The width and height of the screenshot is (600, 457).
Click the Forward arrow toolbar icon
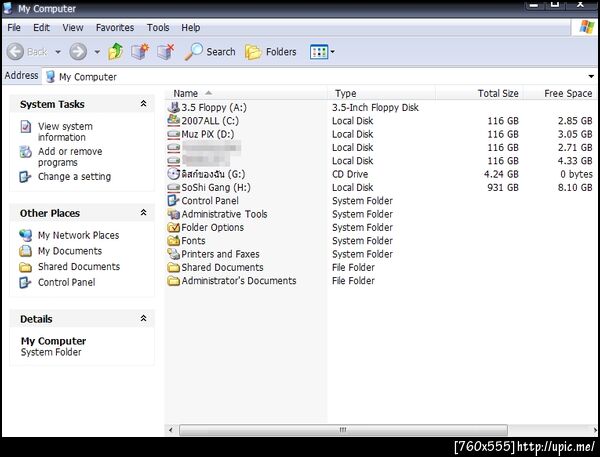pyautogui.click(x=78, y=52)
